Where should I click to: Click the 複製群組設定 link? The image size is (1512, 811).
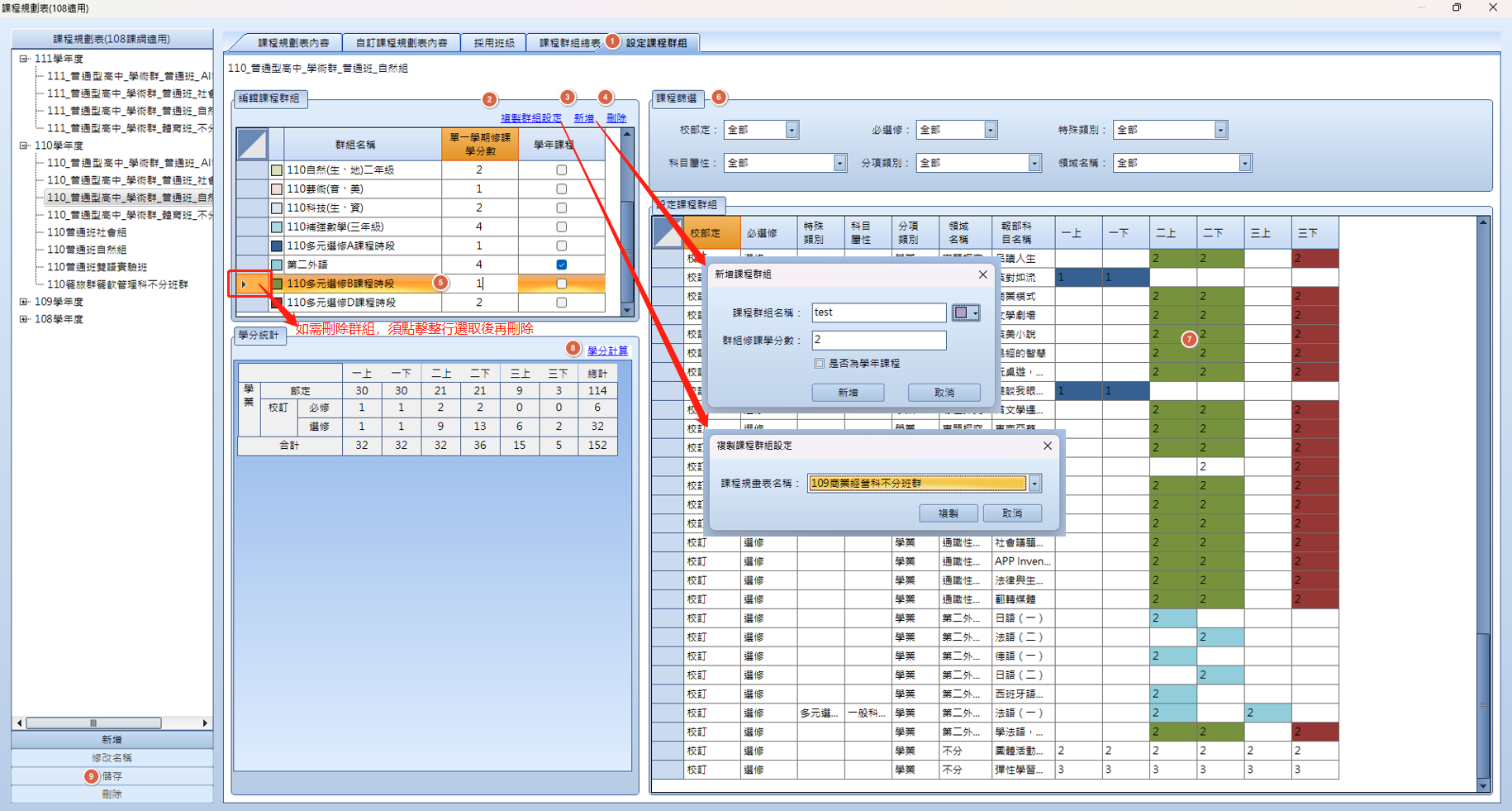pos(531,118)
